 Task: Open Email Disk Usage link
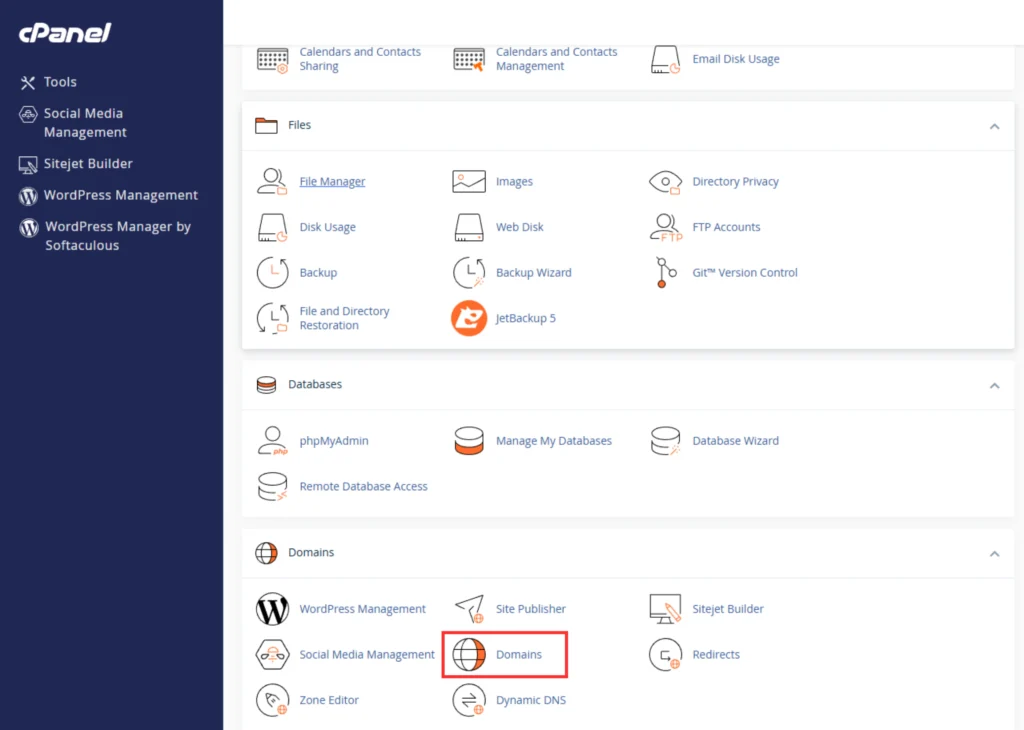[736, 59]
